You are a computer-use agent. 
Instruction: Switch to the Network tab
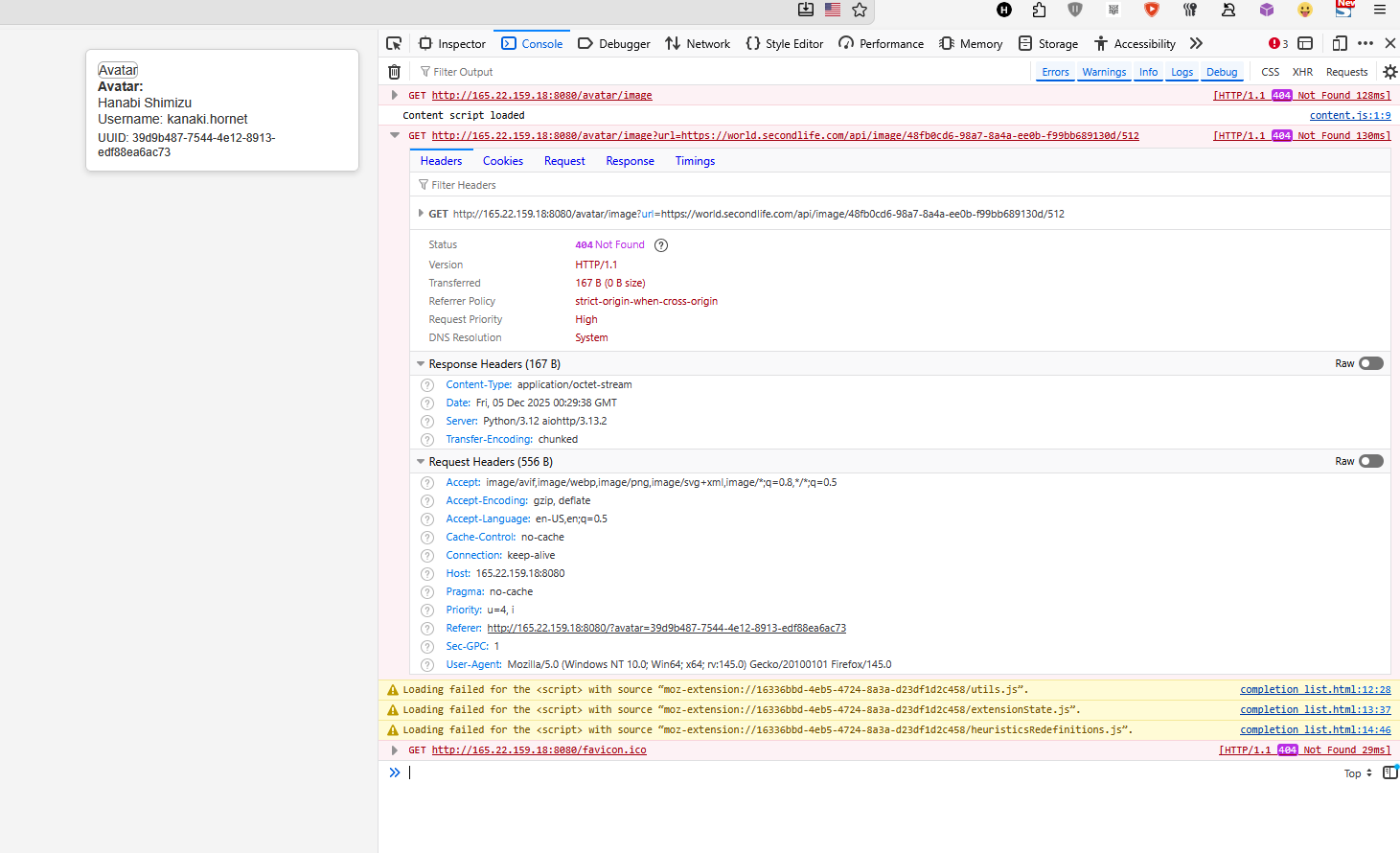click(x=698, y=43)
